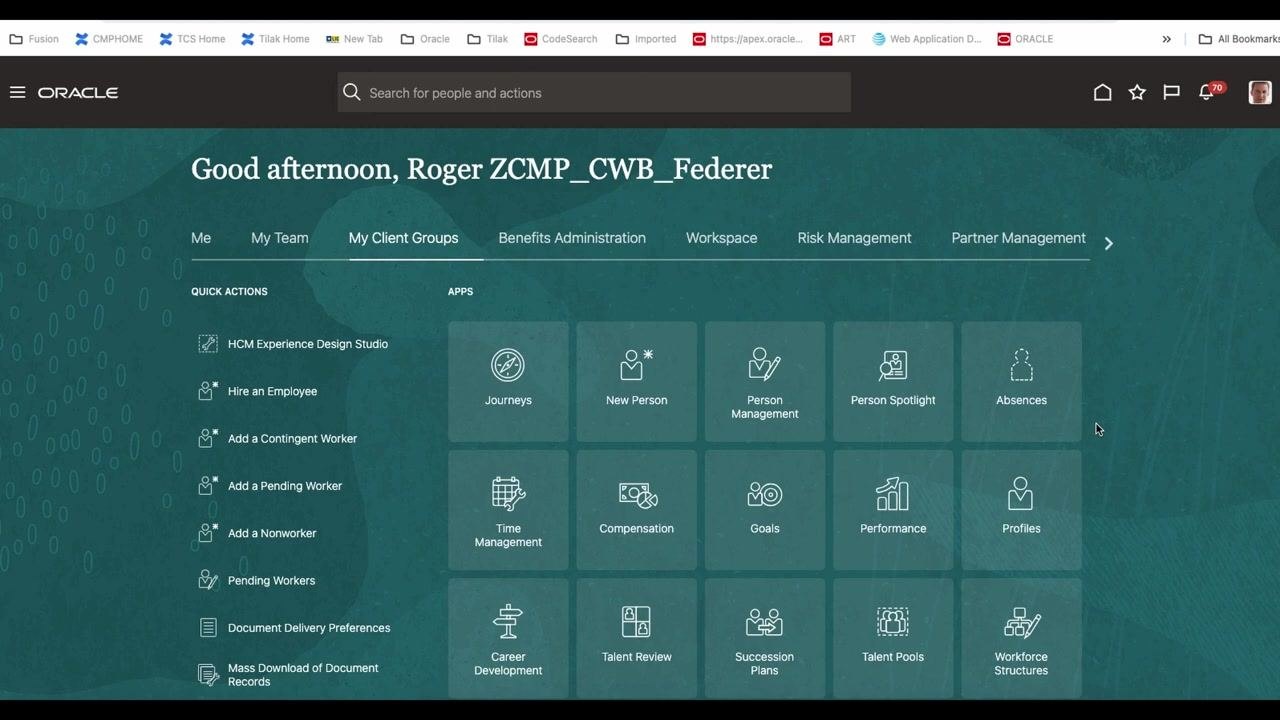Click the HCM Experience Design Studio icon
The image size is (1280, 720).
[208, 344]
